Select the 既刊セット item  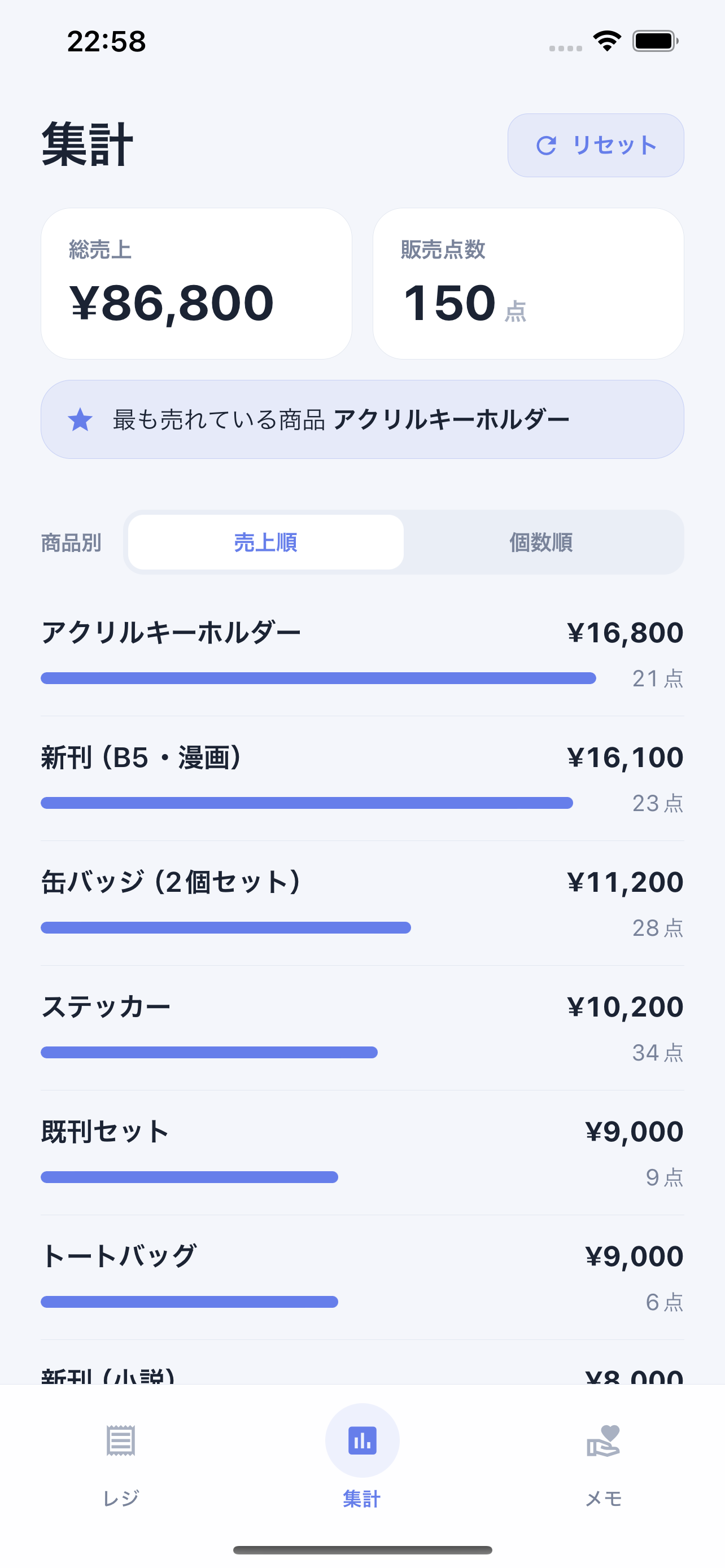[362, 1153]
